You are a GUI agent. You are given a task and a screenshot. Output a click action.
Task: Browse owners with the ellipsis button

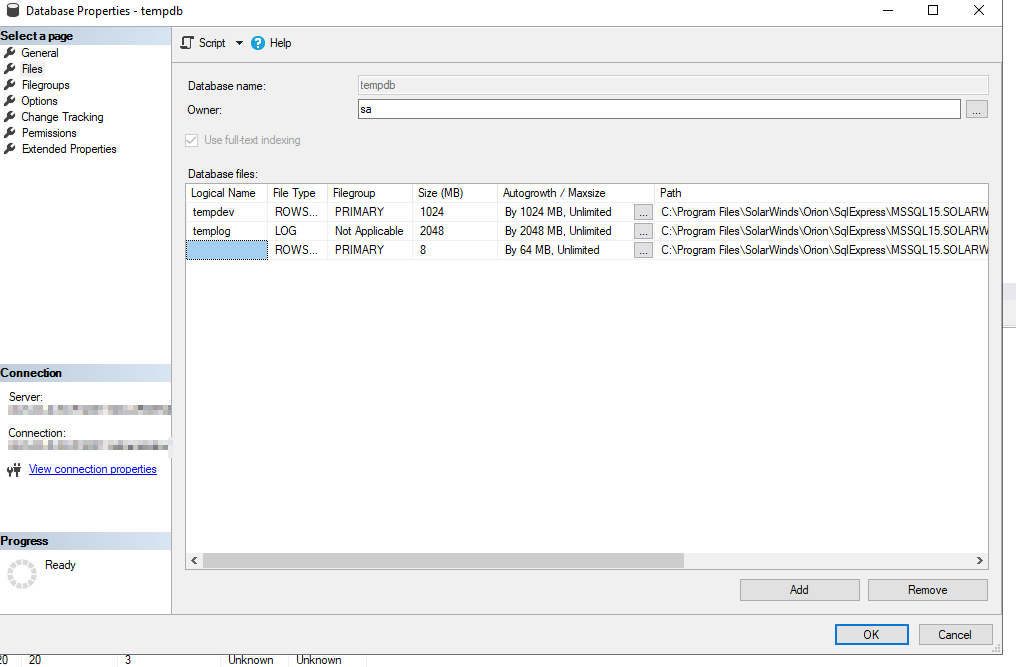click(x=977, y=108)
